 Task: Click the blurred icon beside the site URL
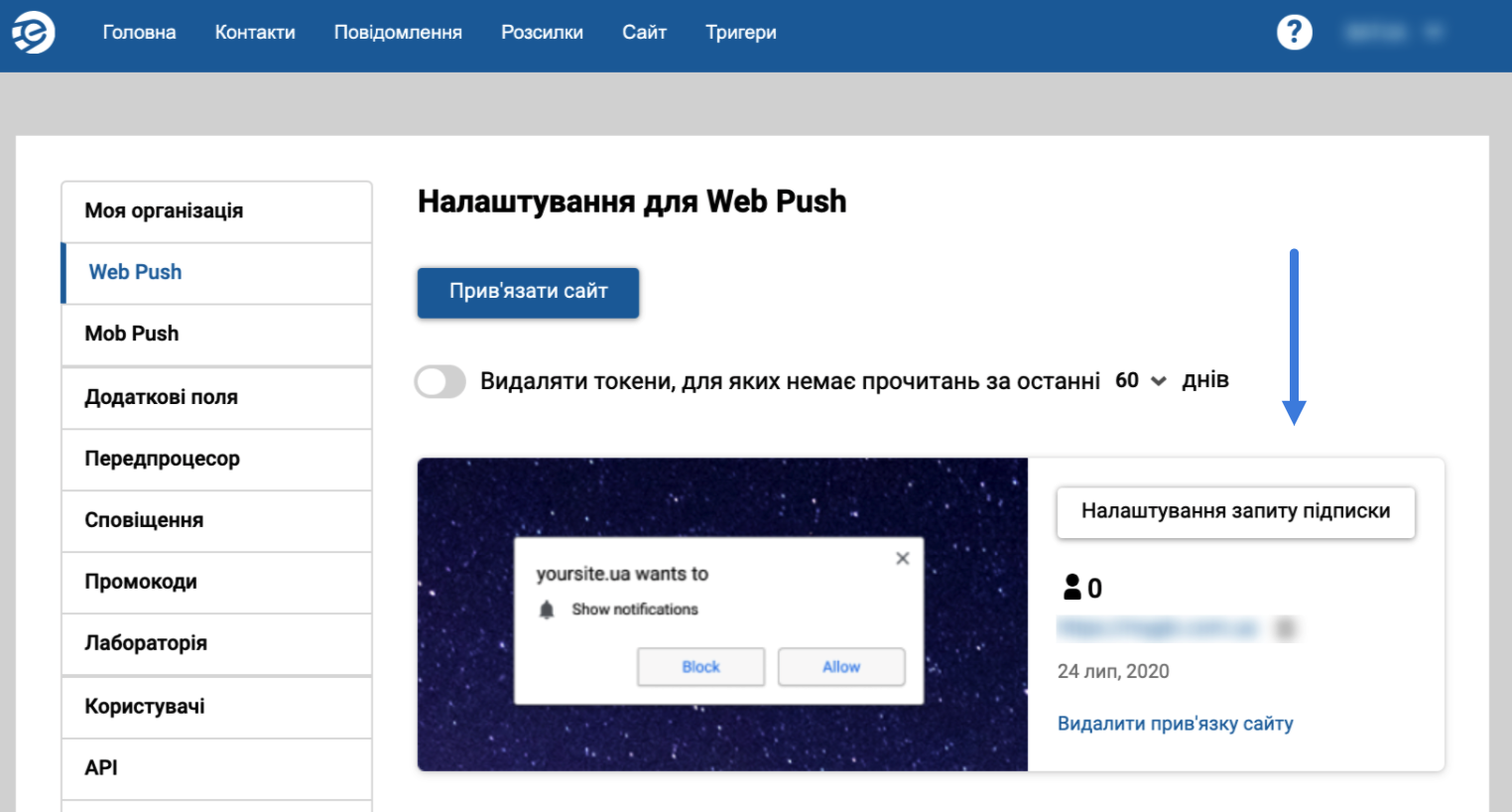click(x=1286, y=628)
